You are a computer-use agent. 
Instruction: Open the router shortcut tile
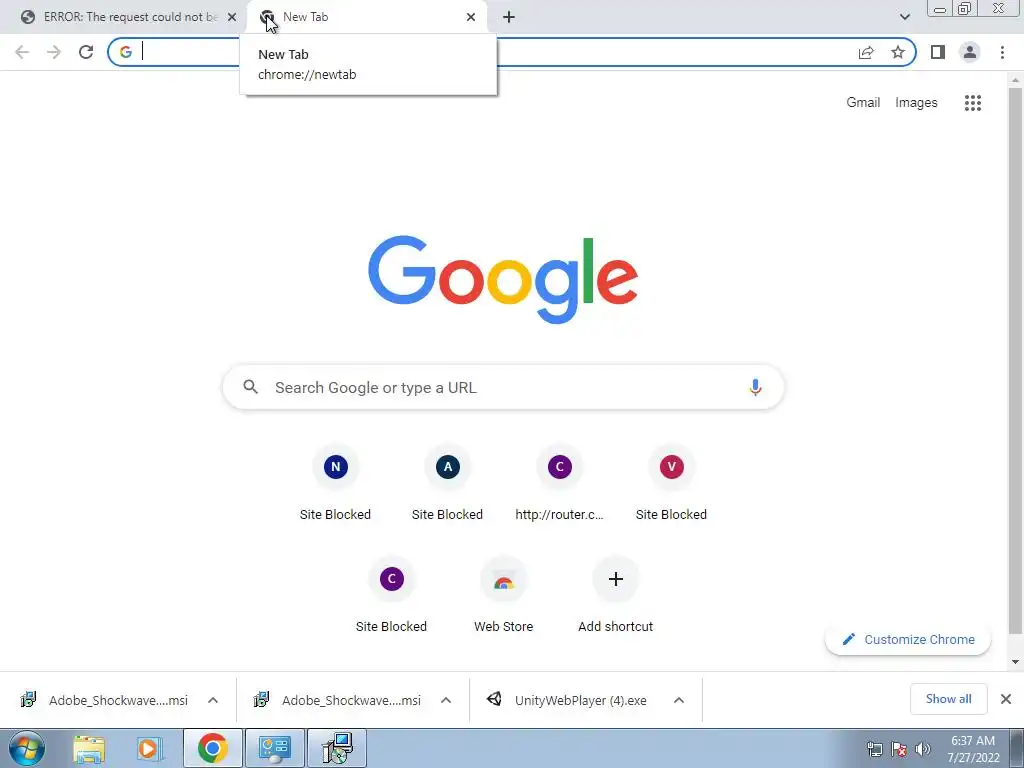pyautogui.click(x=560, y=483)
